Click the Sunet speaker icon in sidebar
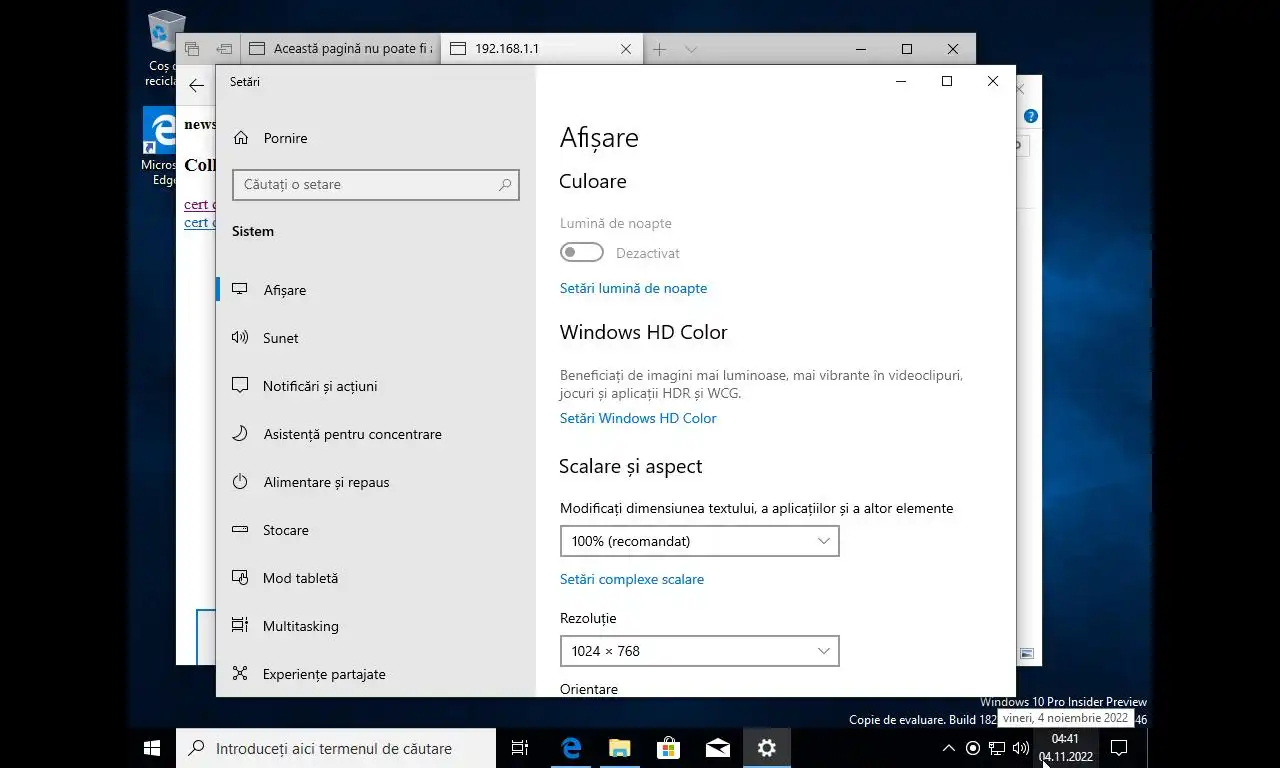Image resolution: width=1280 pixels, height=768 pixels. (240, 337)
